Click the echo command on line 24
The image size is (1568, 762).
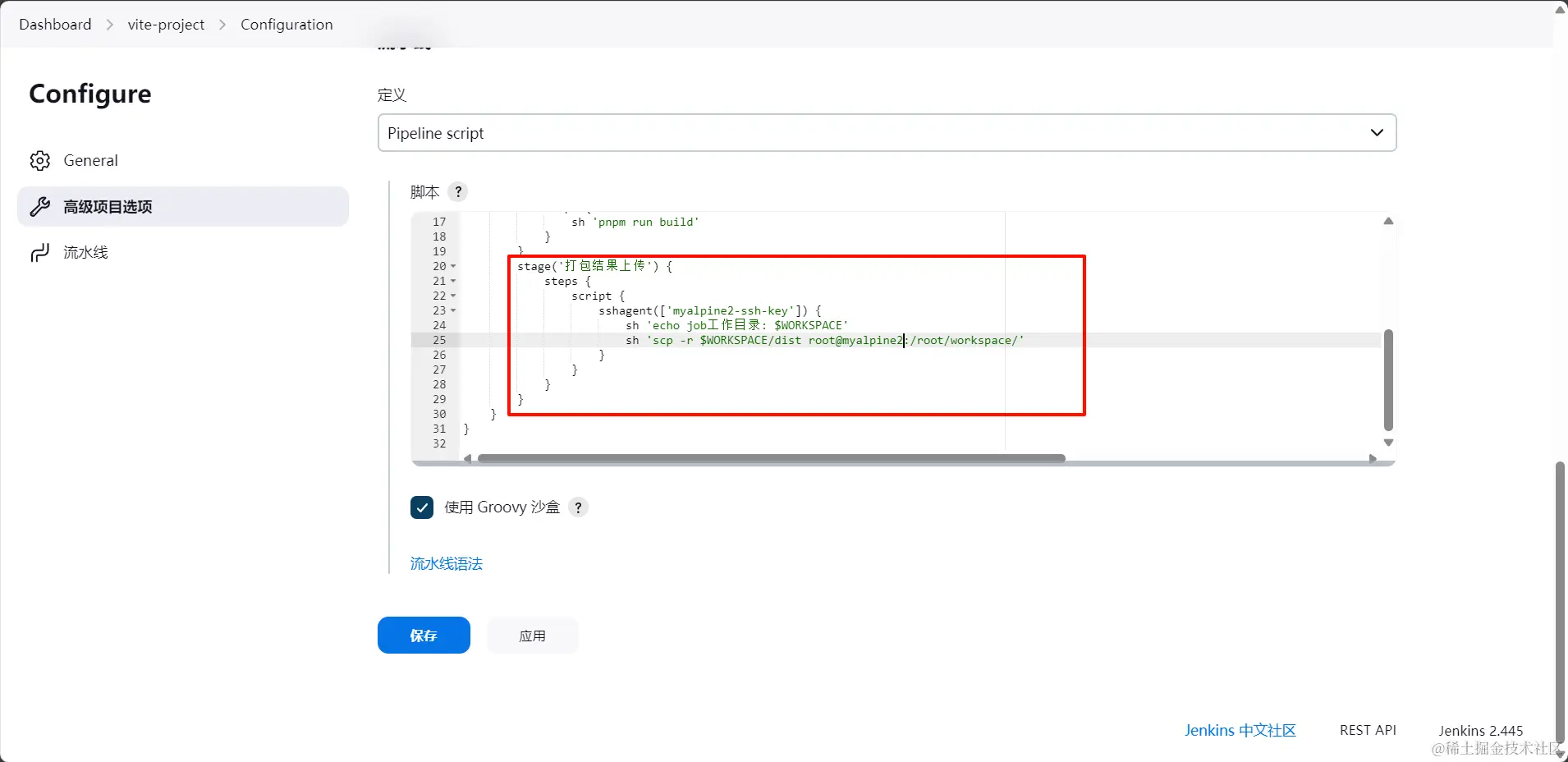(737, 325)
